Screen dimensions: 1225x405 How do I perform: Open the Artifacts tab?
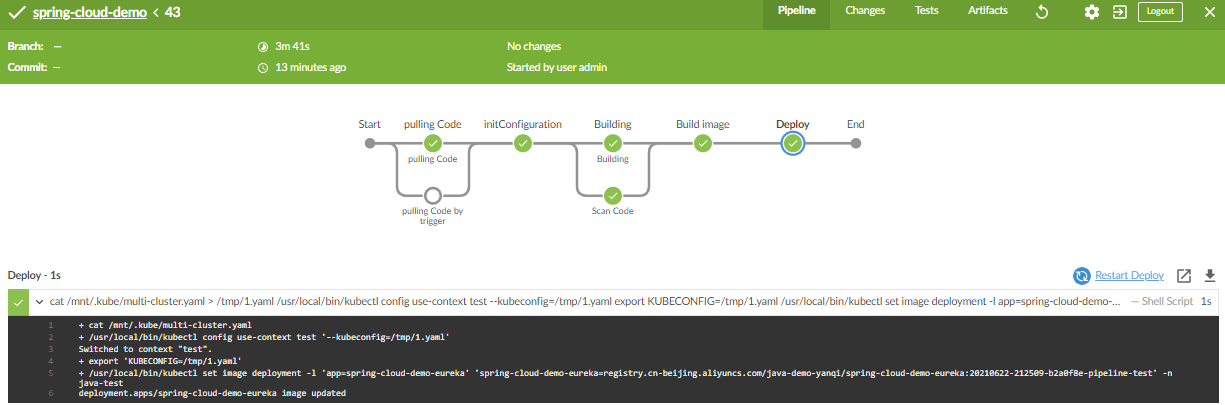pyautogui.click(x=988, y=11)
